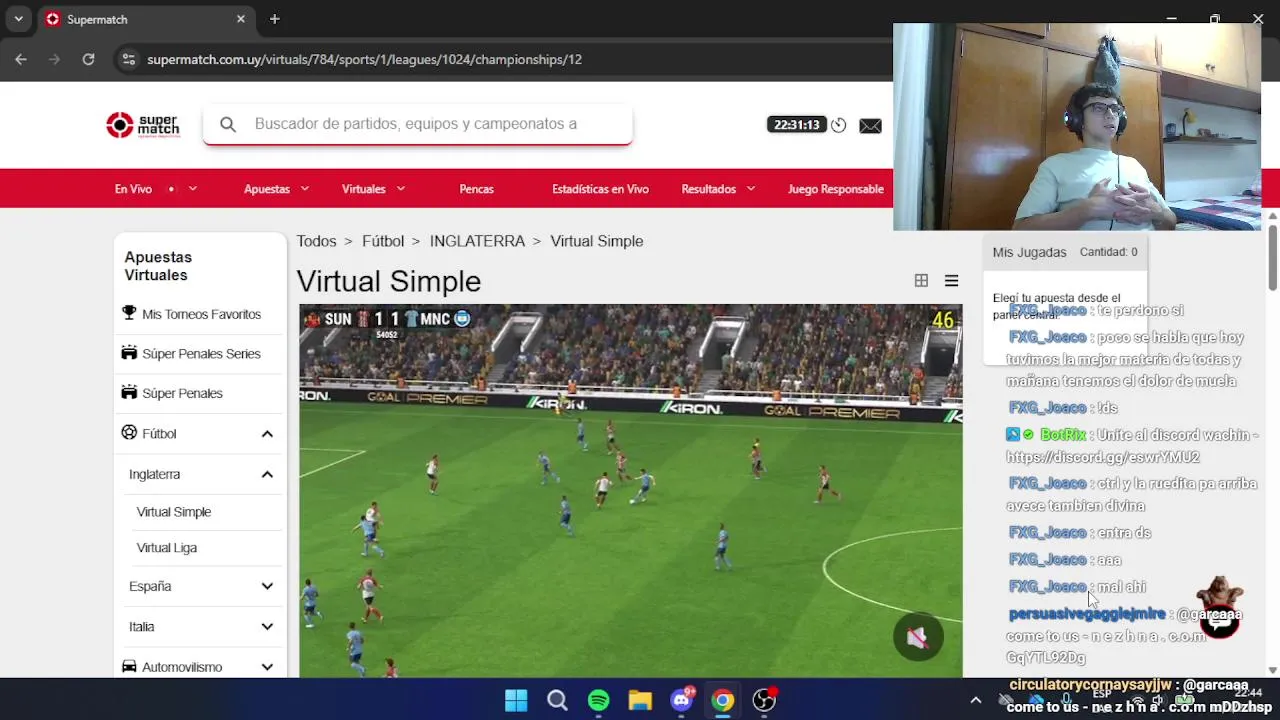Unmute the virtual match video sound
Image resolution: width=1280 pixels, height=720 pixels.
[x=918, y=637]
